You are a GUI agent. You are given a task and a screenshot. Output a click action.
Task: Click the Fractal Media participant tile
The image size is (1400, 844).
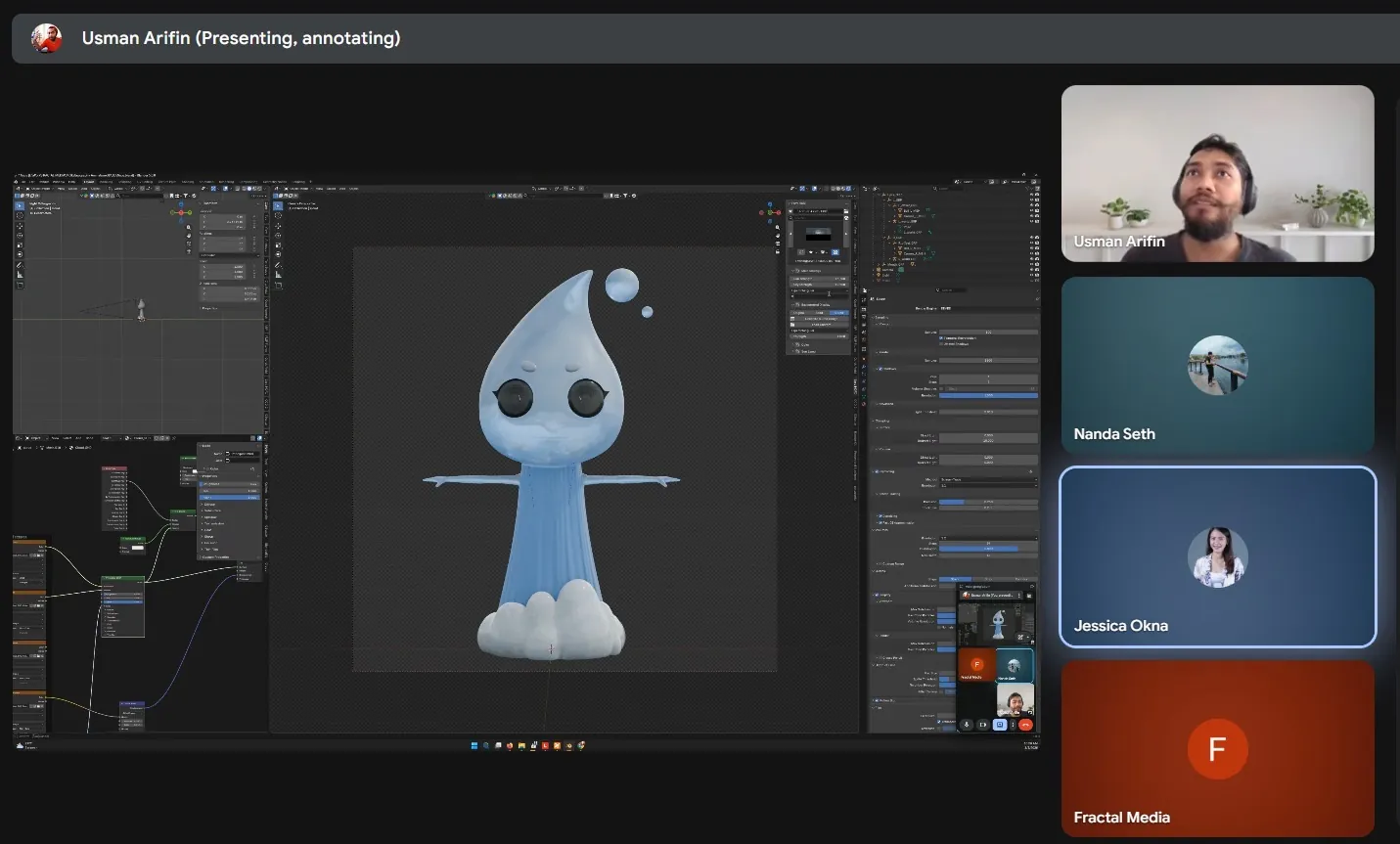coord(1218,749)
